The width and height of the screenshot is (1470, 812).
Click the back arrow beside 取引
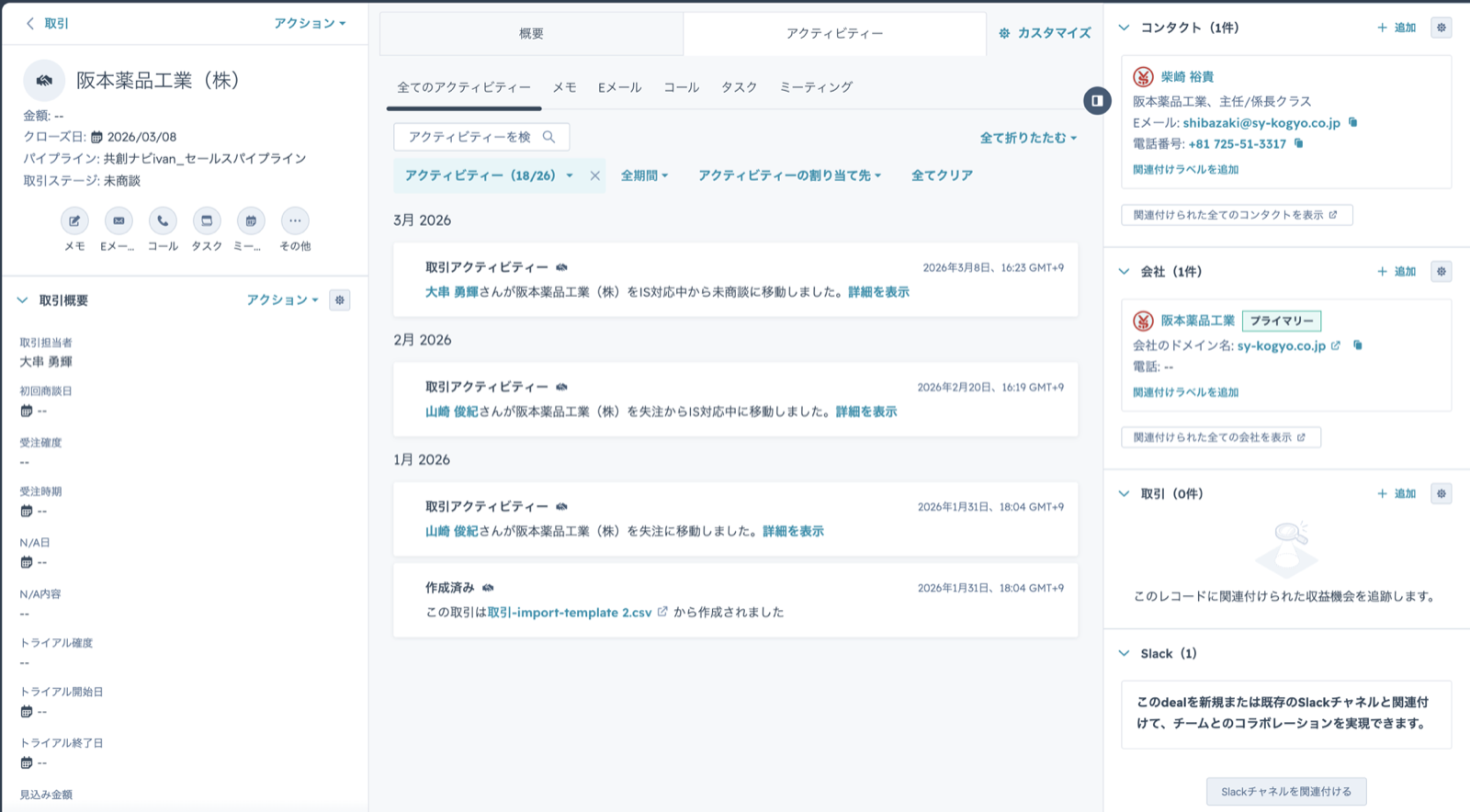pyautogui.click(x=29, y=24)
